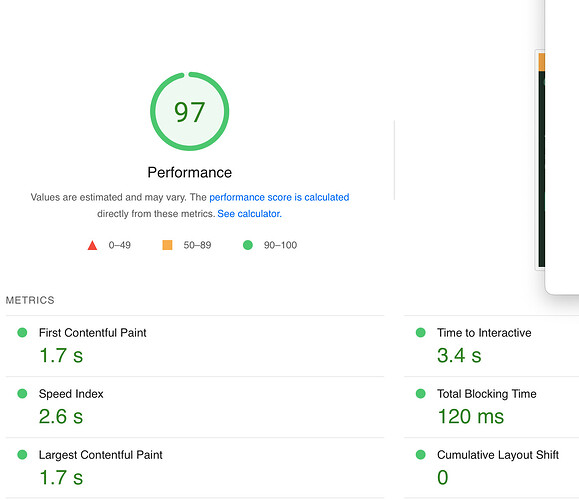Click green dot beside Total Blocking Time
The width and height of the screenshot is (579, 500).
click(x=421, y=393)
